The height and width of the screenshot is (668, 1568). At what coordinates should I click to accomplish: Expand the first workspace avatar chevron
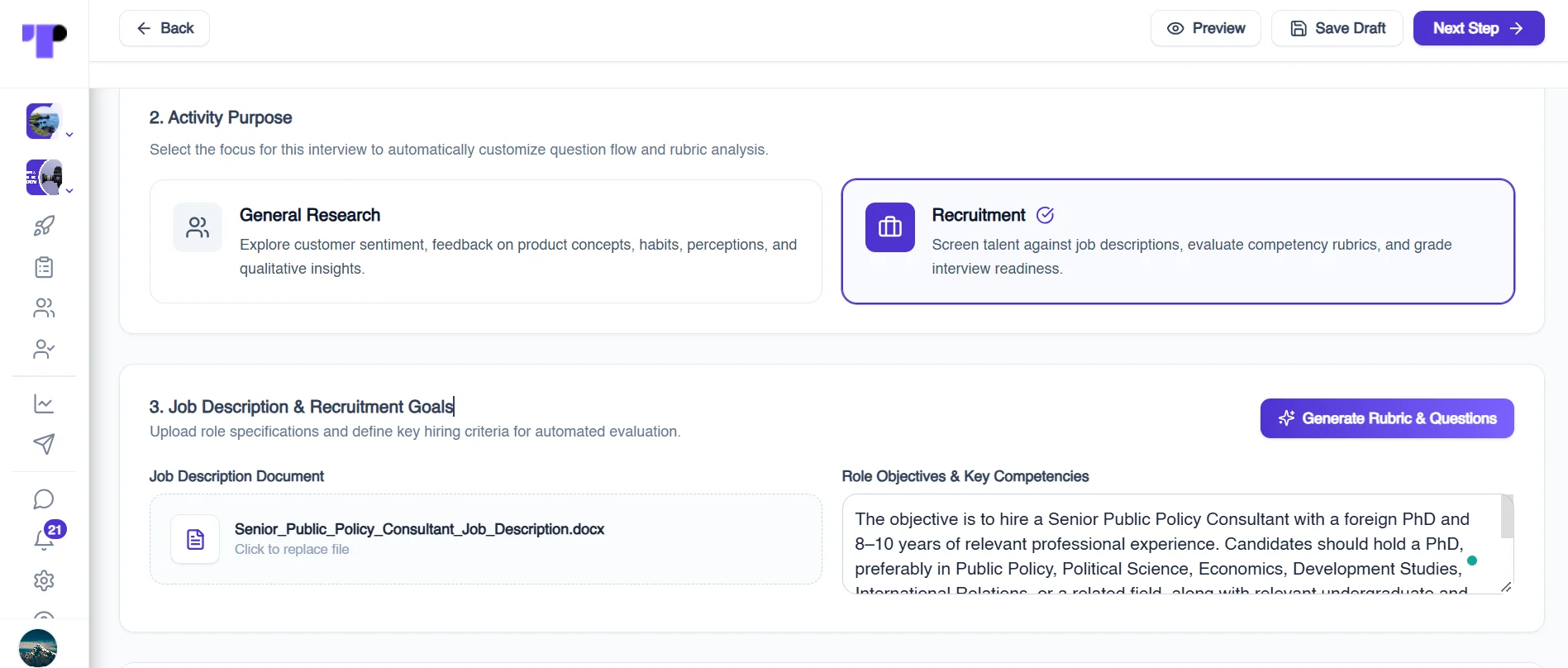pyautogui.click(x=69, y=135)
